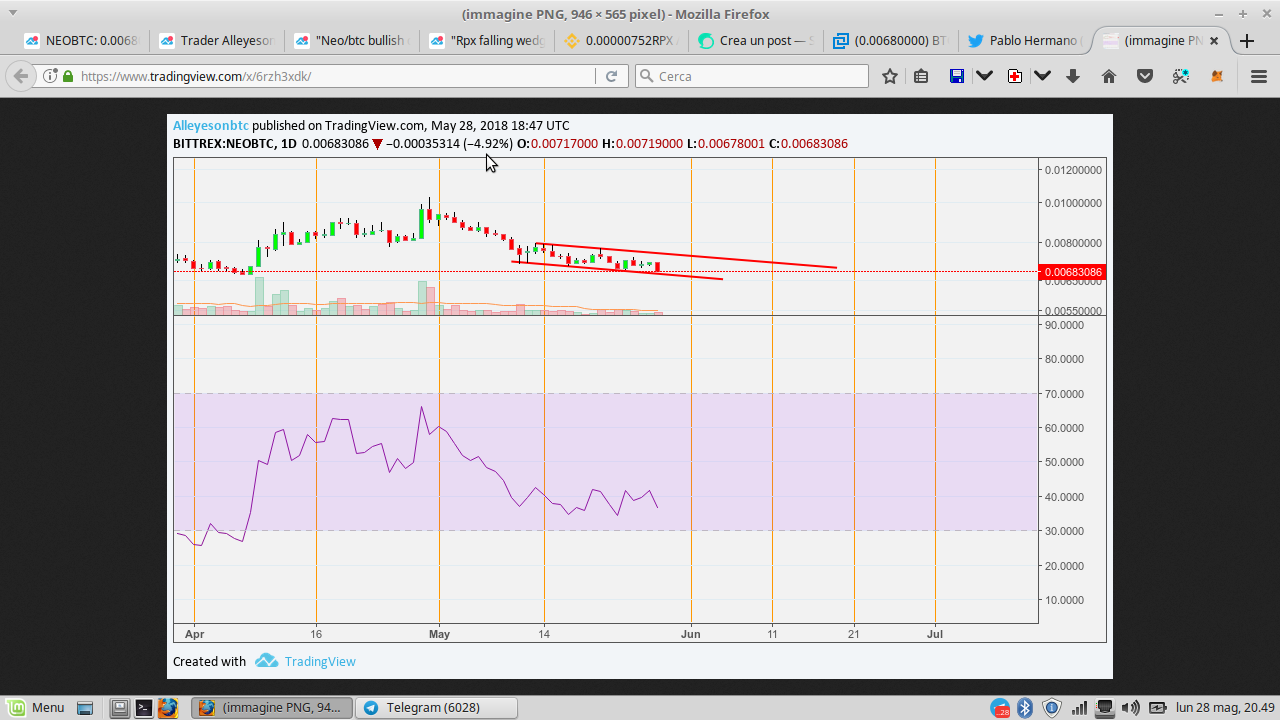Open the volume speaker tray icon
The height and width of the screenshot is (720, 1280).
coord(1131,708)
